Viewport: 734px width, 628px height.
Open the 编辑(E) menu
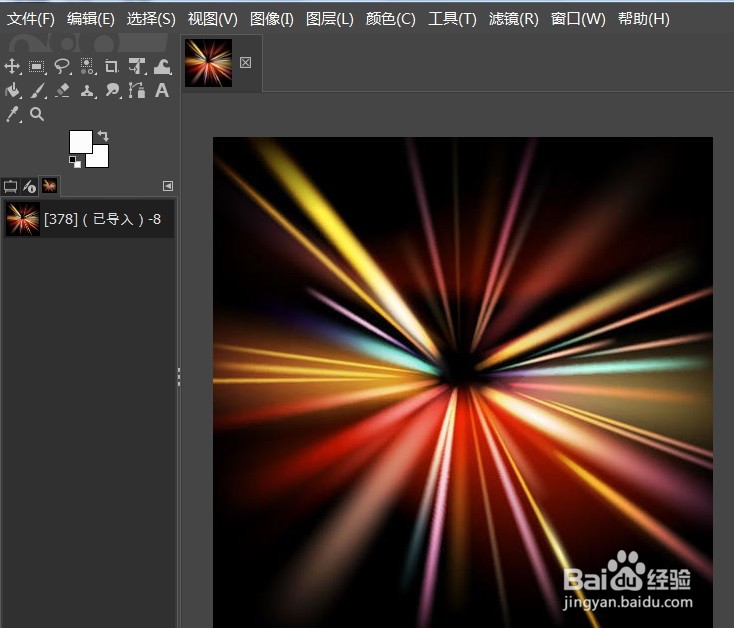(x=90, y=19)
